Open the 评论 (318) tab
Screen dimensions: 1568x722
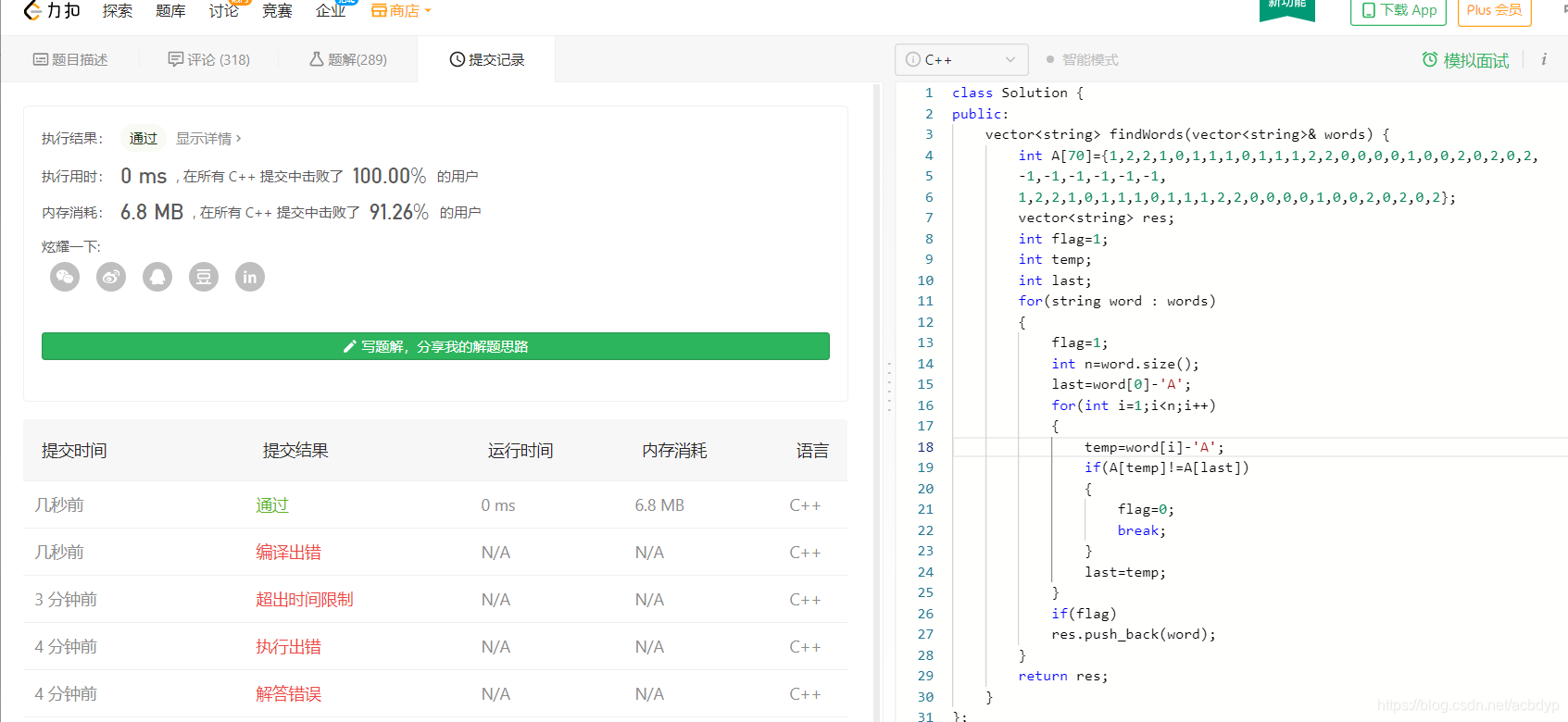[x=209, y=59]
